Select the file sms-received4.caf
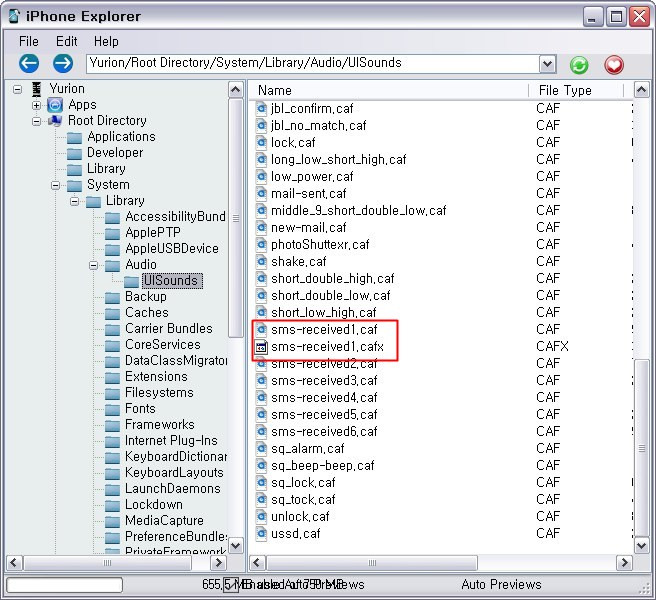Screen dimensions: 656x600 pyautogui.click(x=324, y=397)
